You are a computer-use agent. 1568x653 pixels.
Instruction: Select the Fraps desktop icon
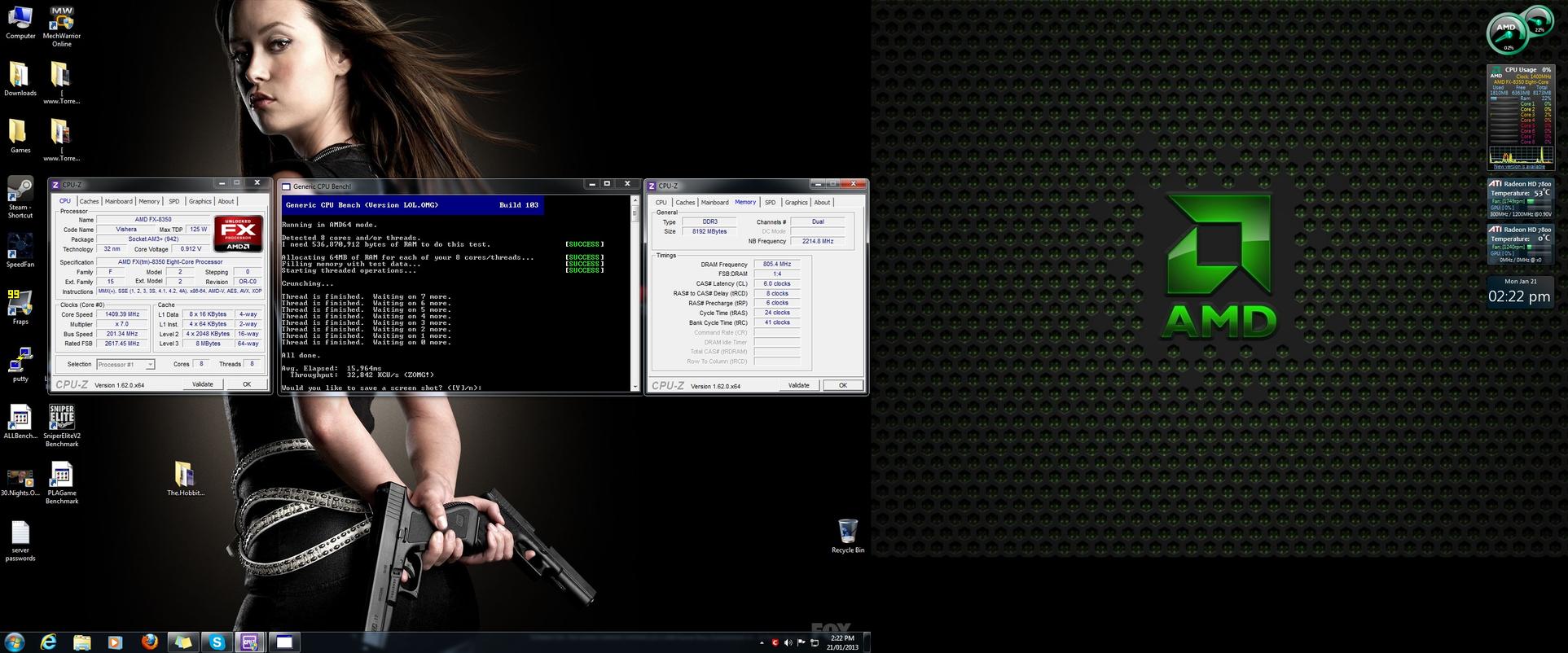[20, 307]
